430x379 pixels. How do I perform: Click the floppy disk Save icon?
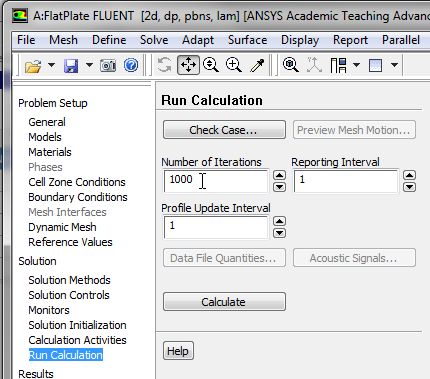click(71, 65)
